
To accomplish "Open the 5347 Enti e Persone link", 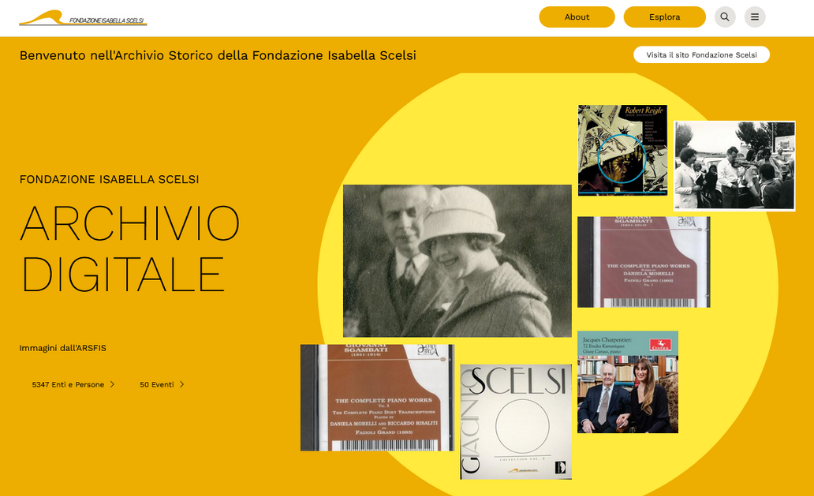I will click(x=73, y=384).
